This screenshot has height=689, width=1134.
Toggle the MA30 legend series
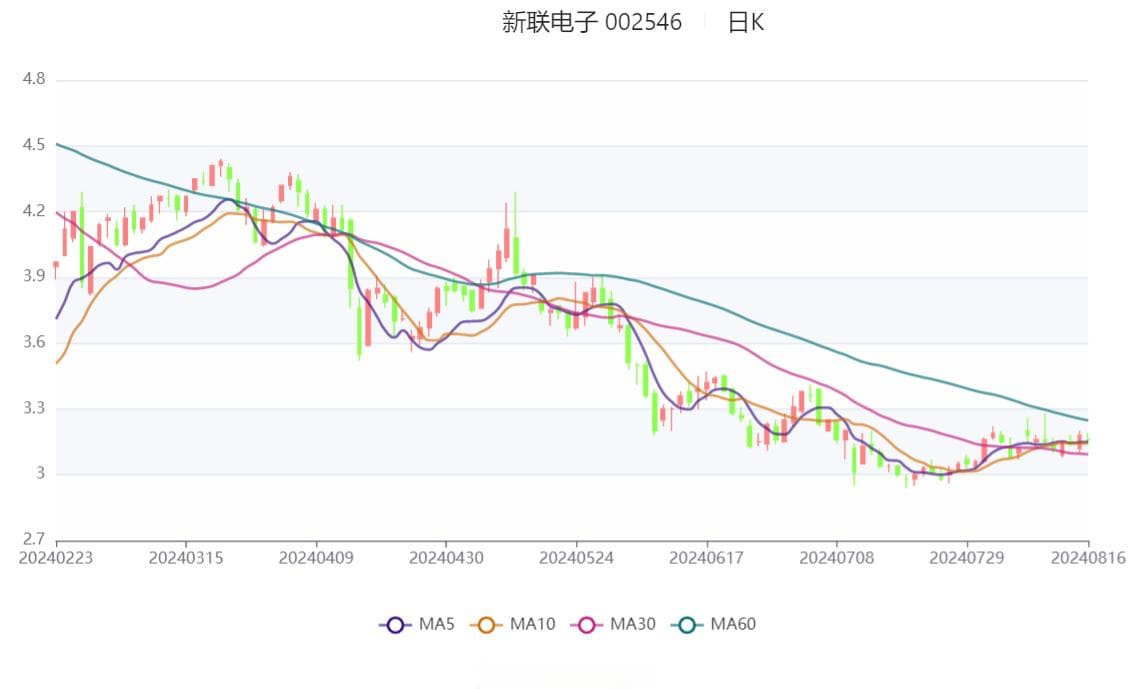coord(613,624)
